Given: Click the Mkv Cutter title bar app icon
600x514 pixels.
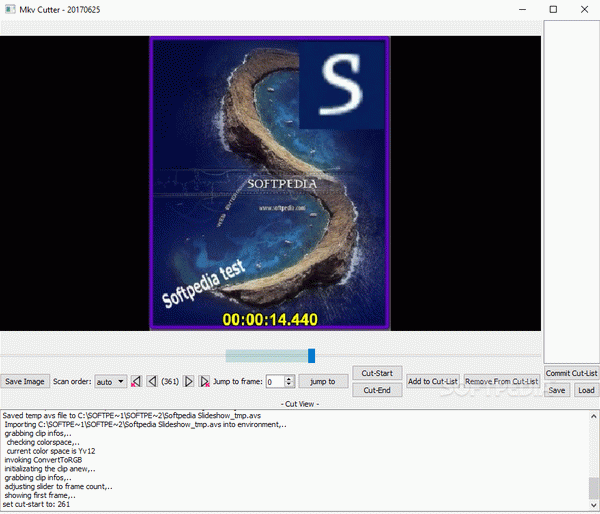Looking at the screenshot, I should coord(10,9).
